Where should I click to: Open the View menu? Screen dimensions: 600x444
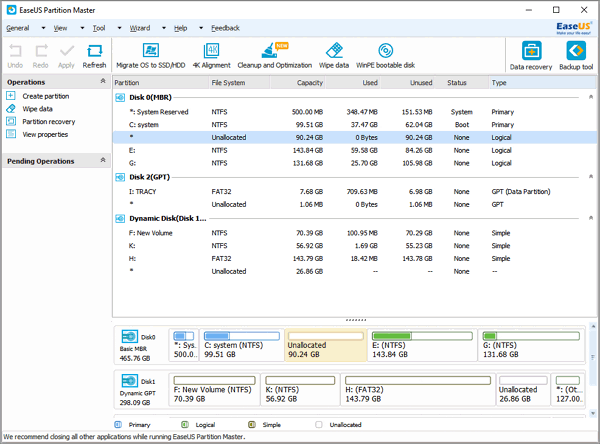tap(60, 28)
